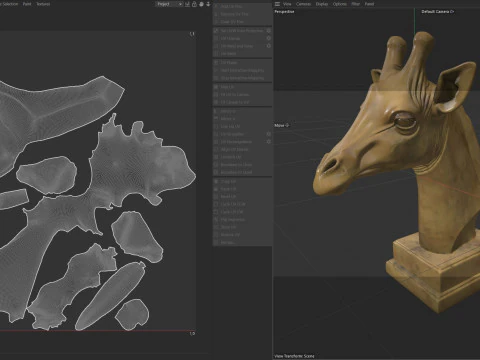
Task: Click the Default Camera label
Action: (438, 12)
